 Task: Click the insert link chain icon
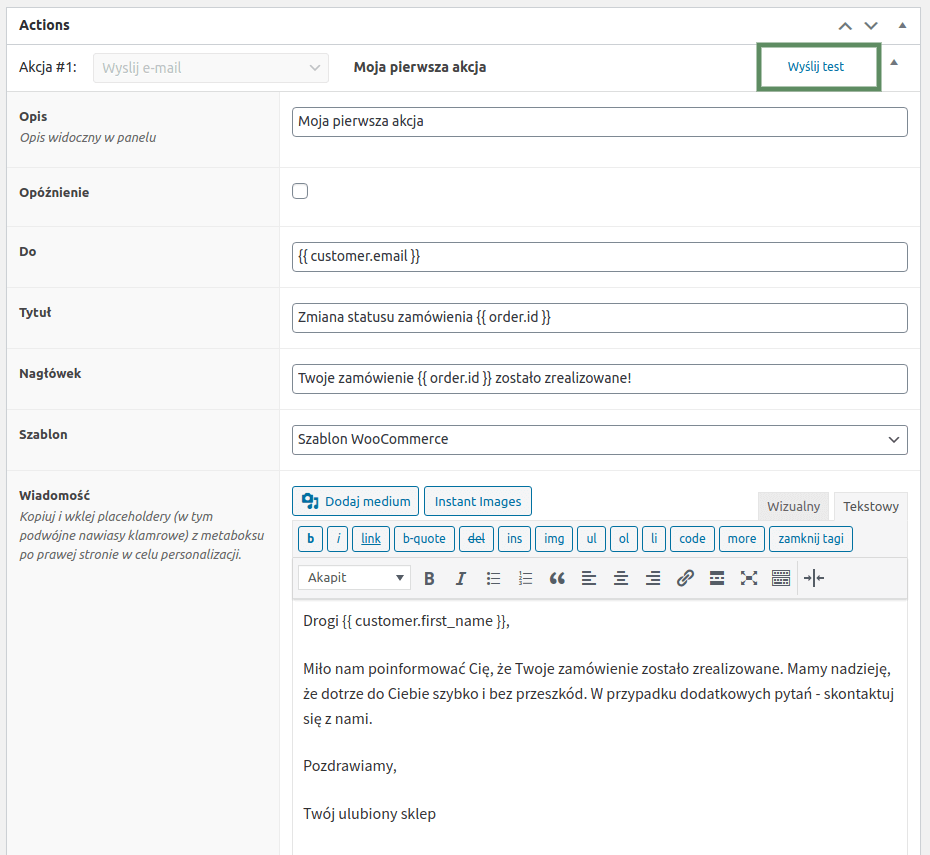point(685,578)
